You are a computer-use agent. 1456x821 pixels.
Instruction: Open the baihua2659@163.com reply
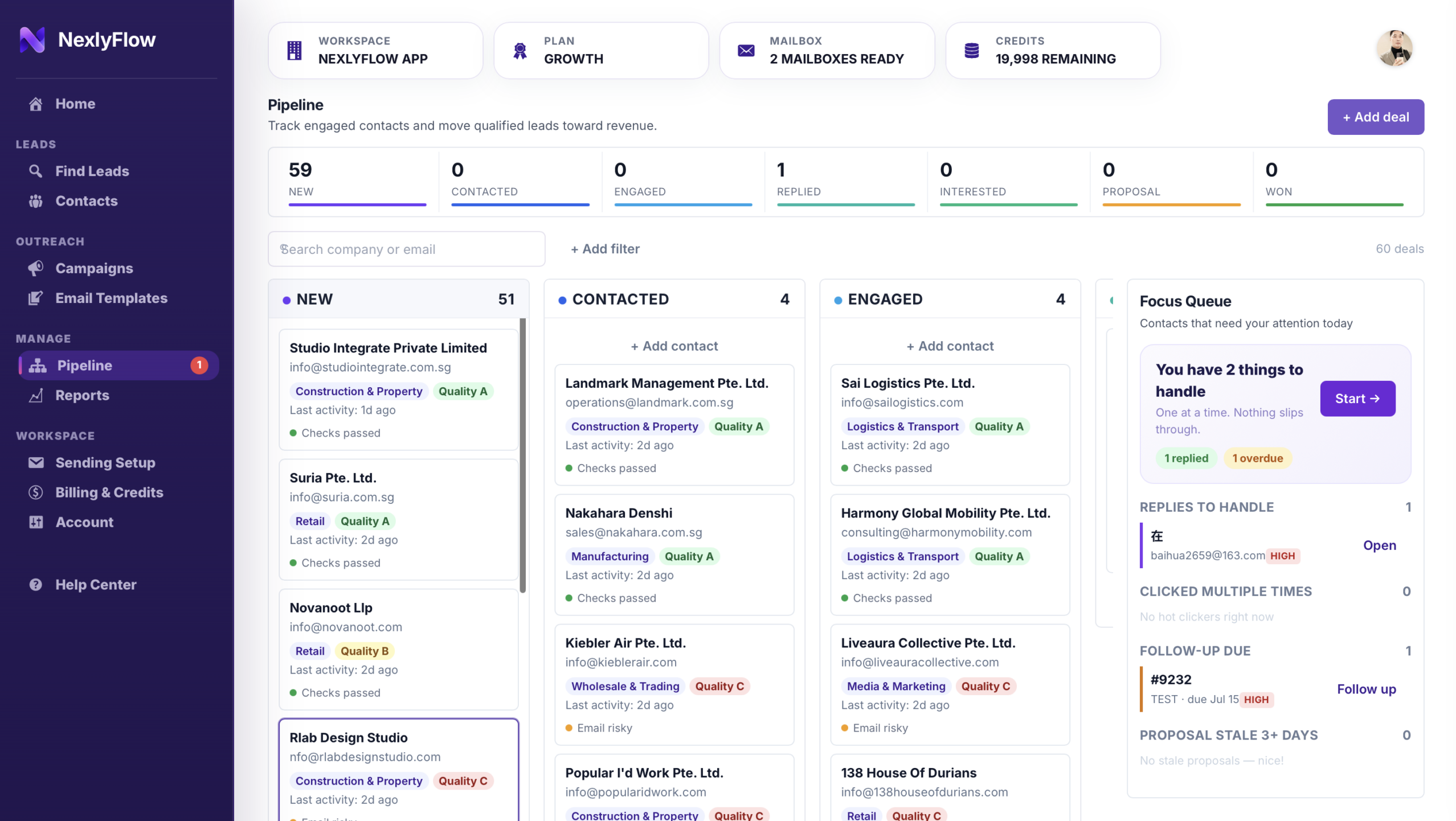pyautogui.click(x=1379, y=545)
